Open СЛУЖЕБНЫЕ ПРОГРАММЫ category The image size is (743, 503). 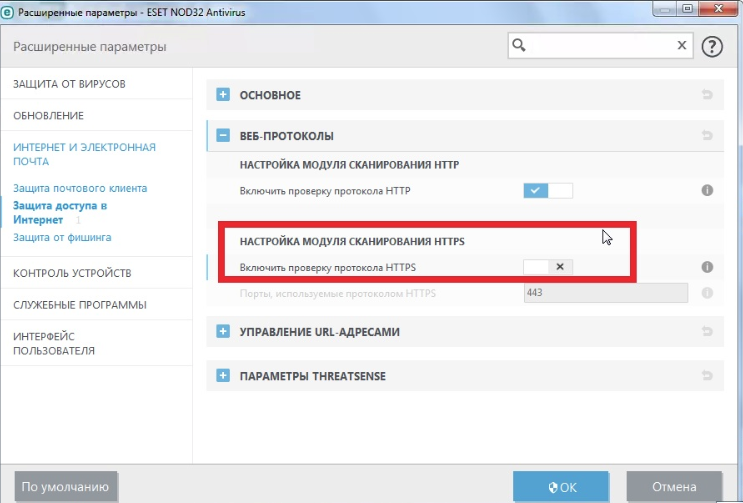click(80, 305)
